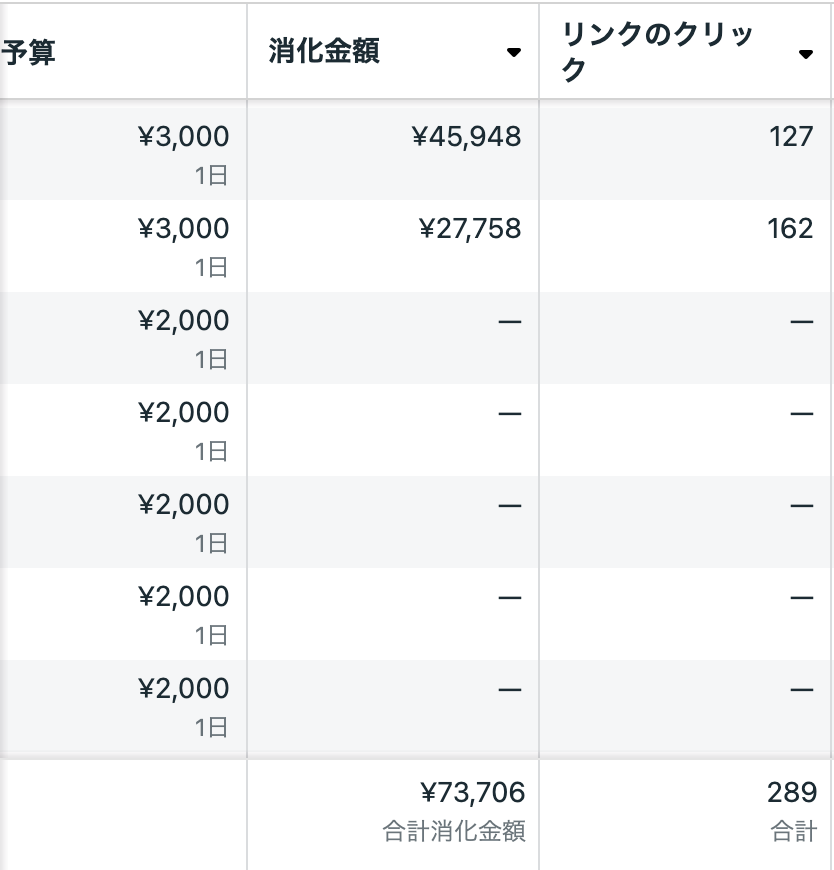The image size is (834, 870).
Task: Edit the first ¥2,000 budget cell
Action: tap(183, 320)
